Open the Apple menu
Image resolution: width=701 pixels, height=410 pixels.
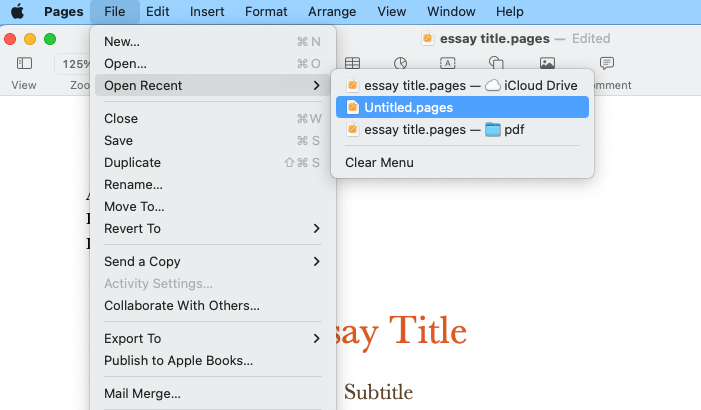coord(17,12)
